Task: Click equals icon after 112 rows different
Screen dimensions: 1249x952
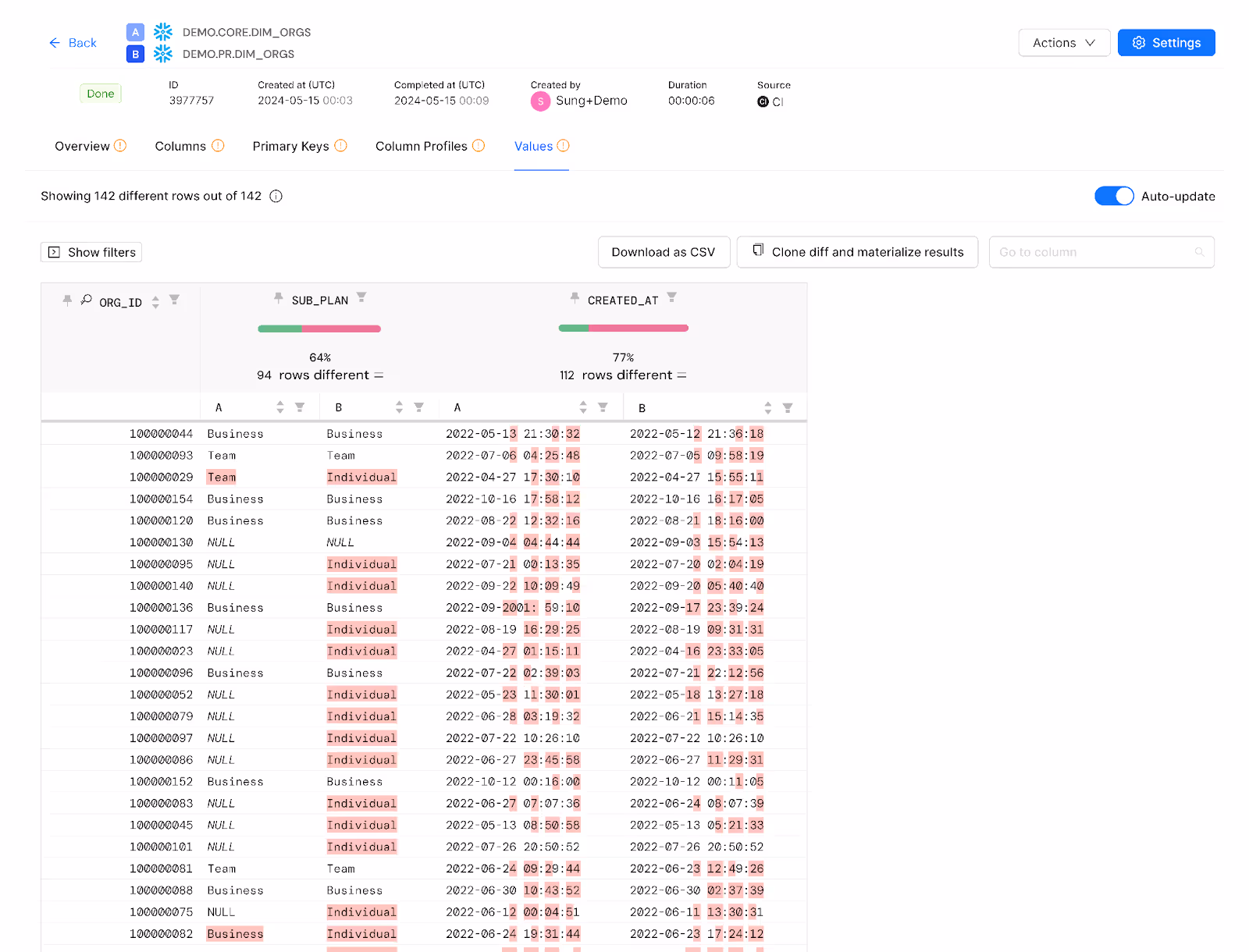Action: click(681, 375)
